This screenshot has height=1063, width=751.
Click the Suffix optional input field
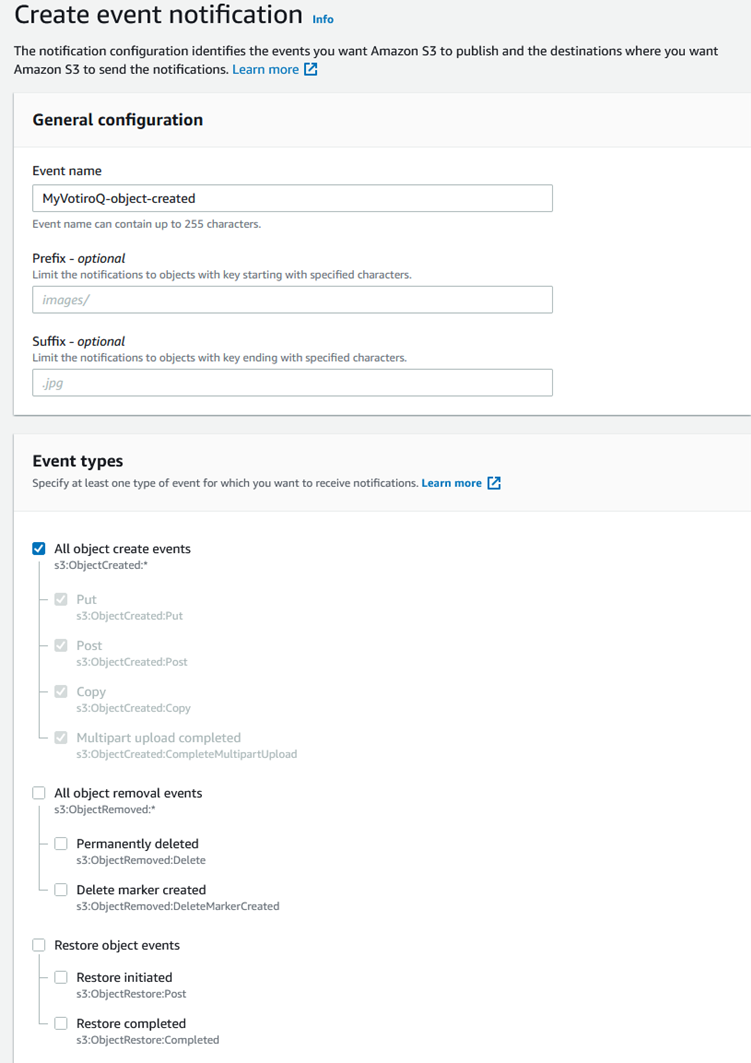(x=292, y=382)
